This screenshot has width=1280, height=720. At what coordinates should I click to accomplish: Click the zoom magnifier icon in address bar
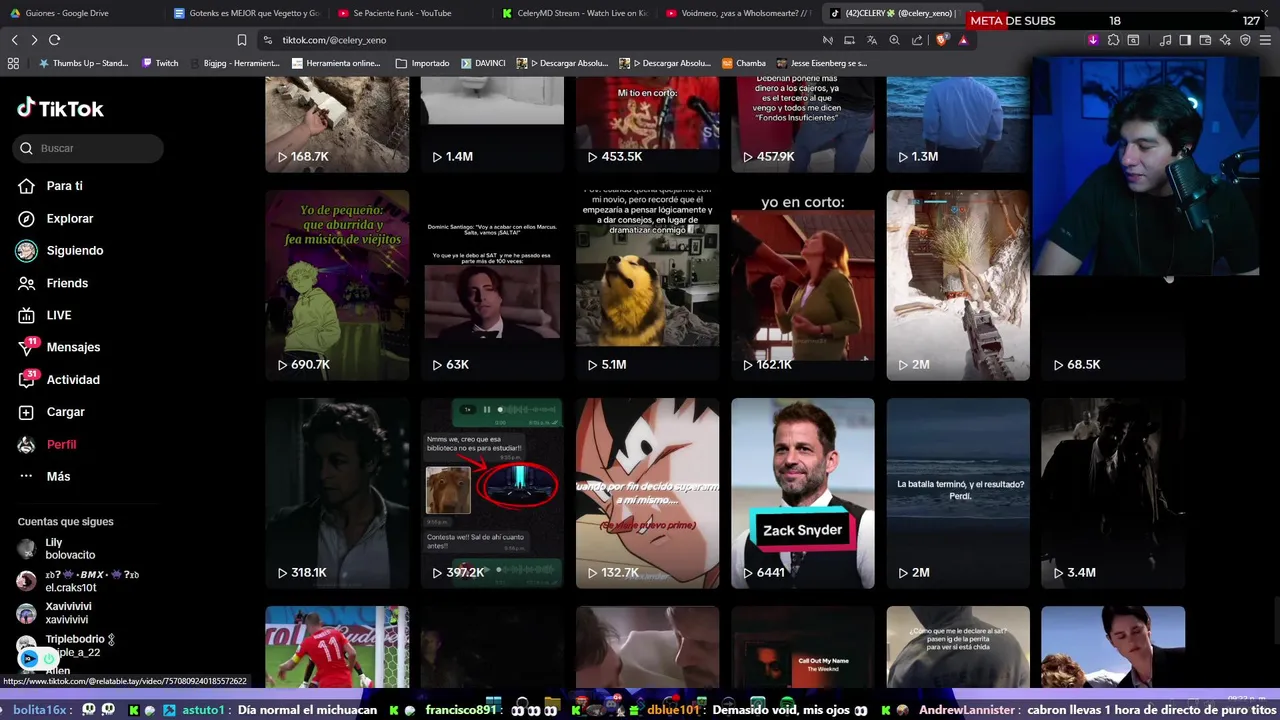[894, 40]
